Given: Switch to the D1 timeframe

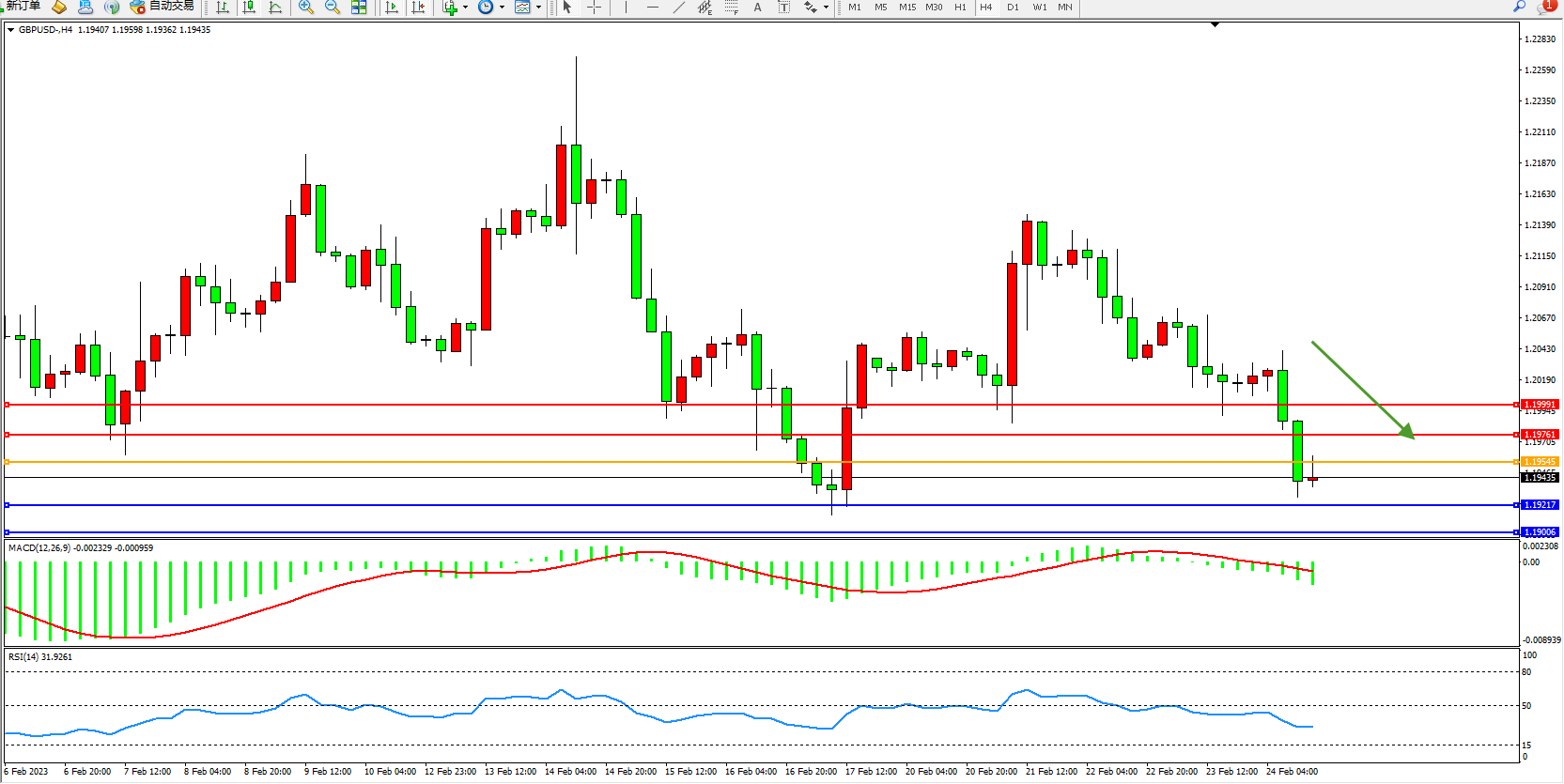Looking at the screenshot, I should point(1013,7).
